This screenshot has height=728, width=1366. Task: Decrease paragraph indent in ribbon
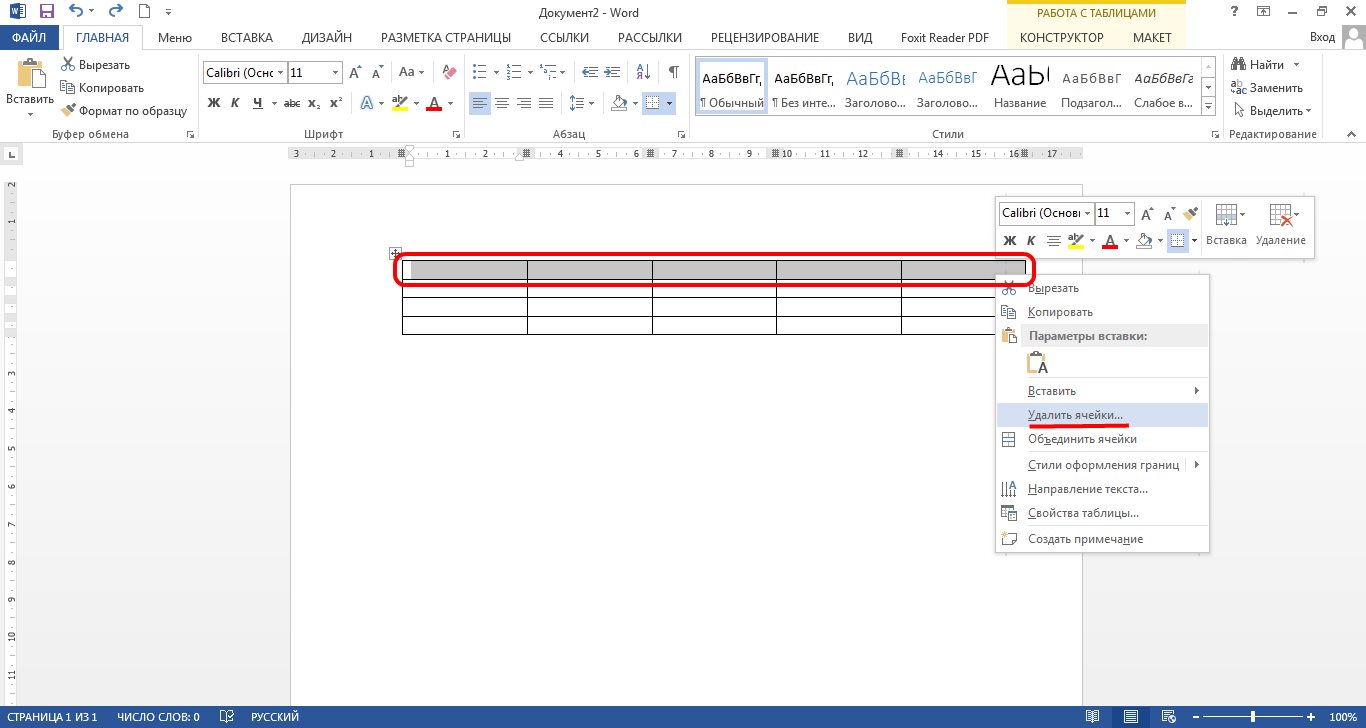[590, 73]
